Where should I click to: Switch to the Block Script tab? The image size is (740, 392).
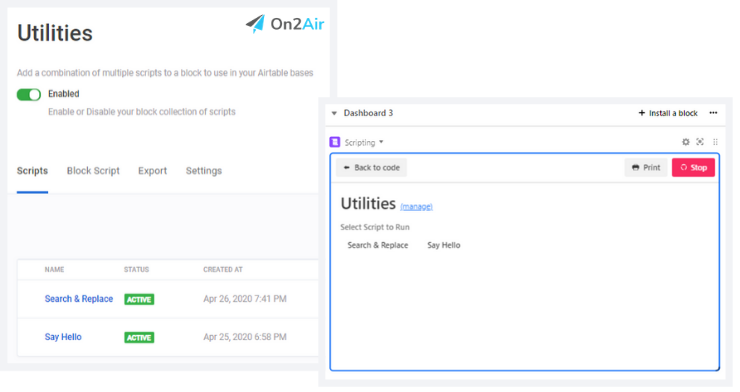click(x=93, y=171)
